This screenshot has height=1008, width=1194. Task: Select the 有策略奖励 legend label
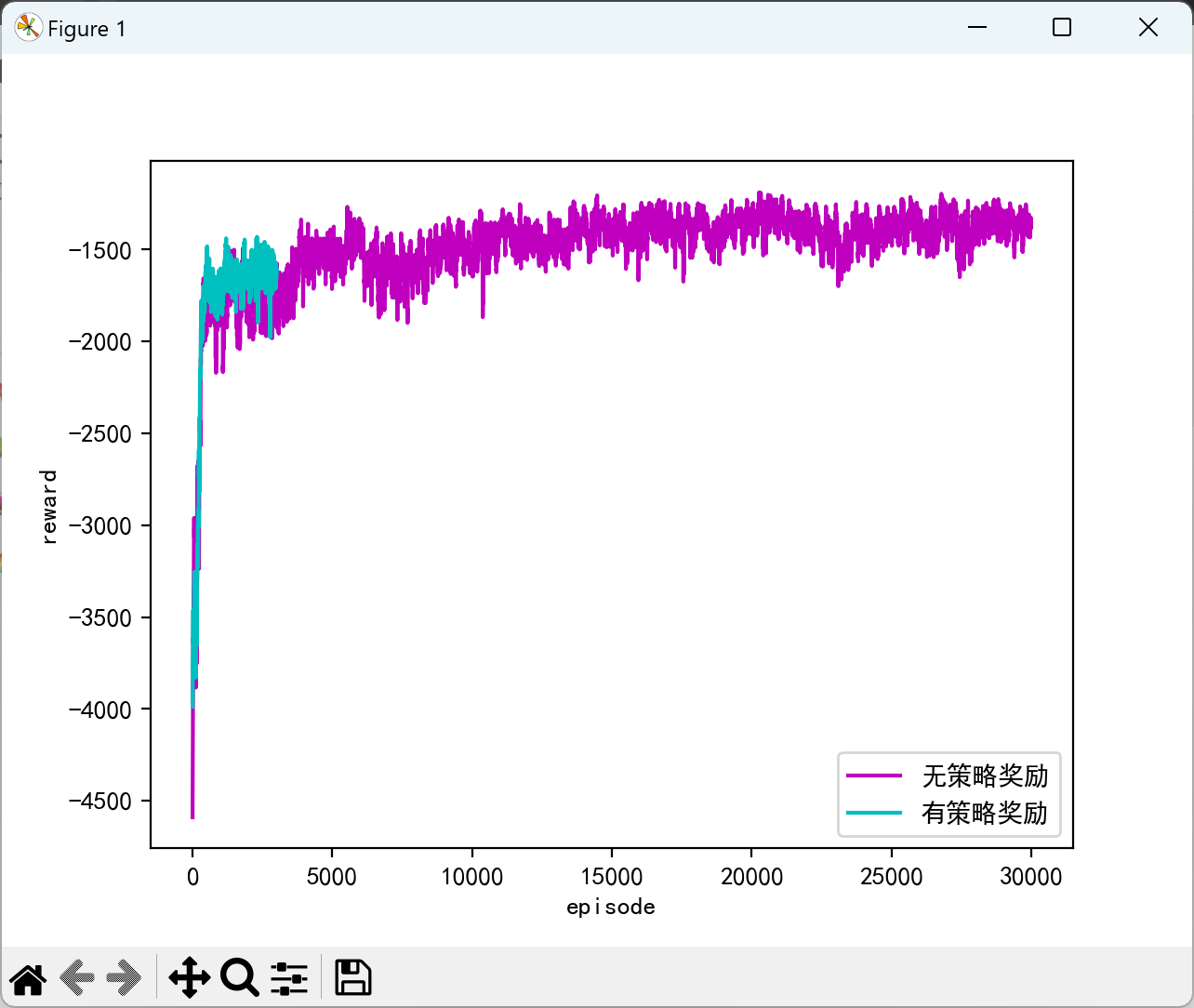[x=985, y=813]
